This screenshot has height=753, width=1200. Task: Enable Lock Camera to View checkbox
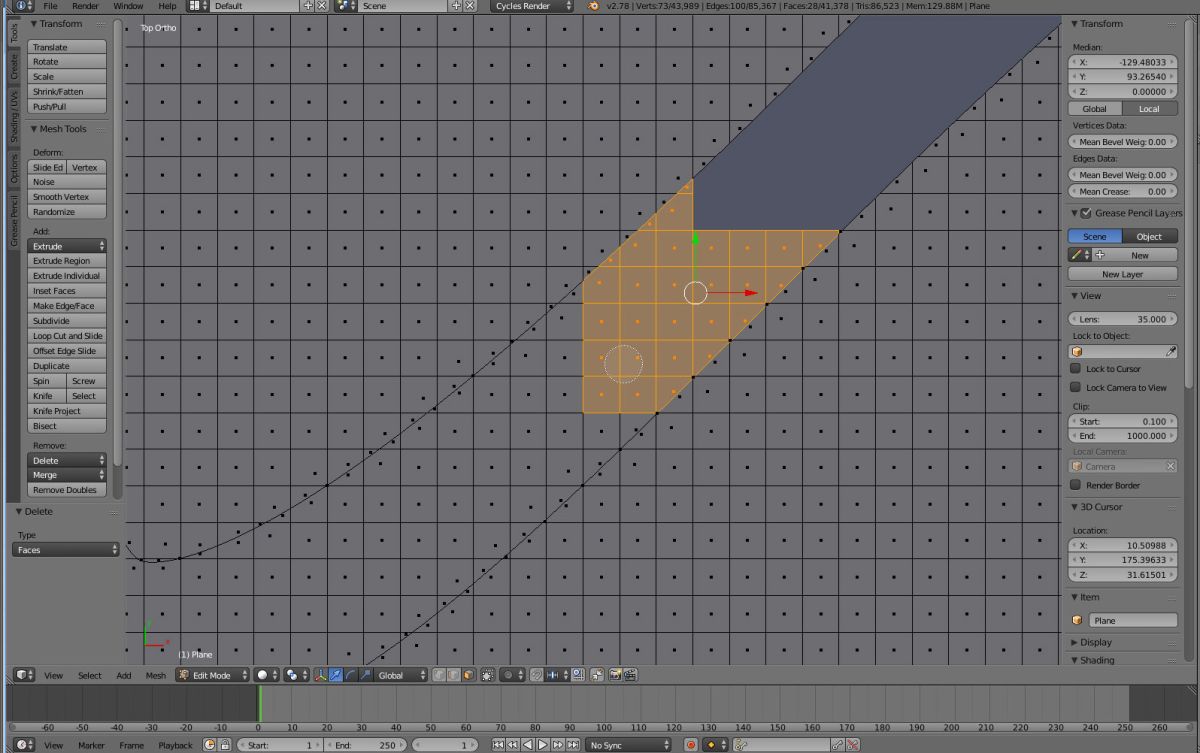1076,387
